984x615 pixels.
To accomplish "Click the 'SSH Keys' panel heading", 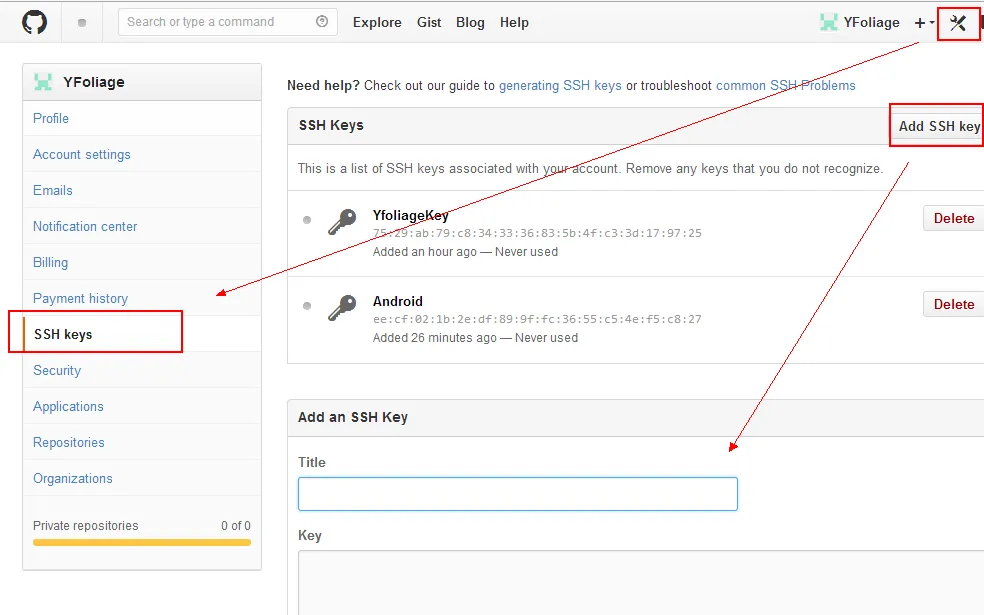I will 331,125.
